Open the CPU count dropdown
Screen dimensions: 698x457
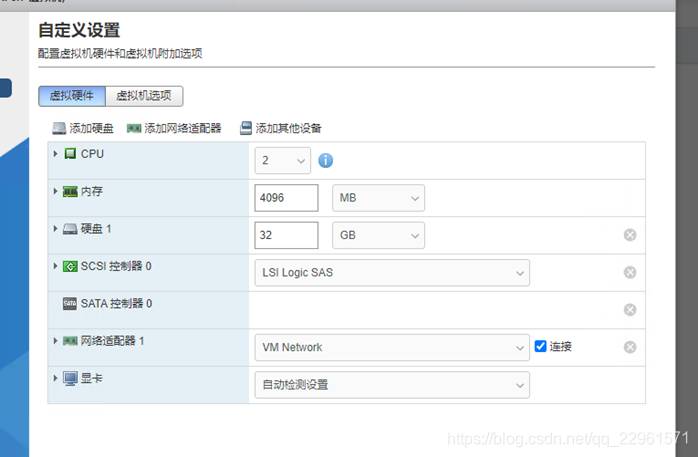coord(285,161)
